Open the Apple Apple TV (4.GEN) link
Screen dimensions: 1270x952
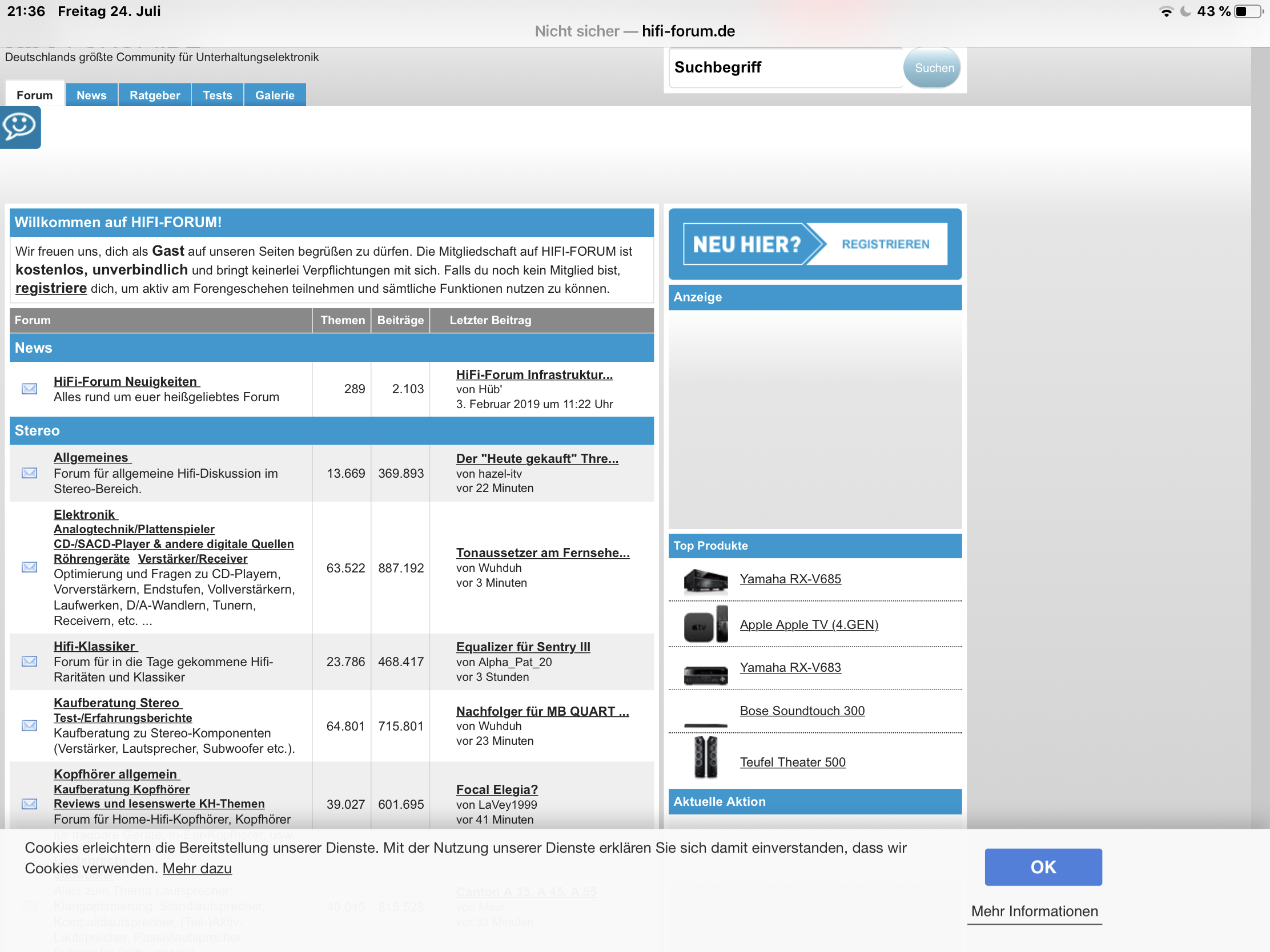[809, 624]
